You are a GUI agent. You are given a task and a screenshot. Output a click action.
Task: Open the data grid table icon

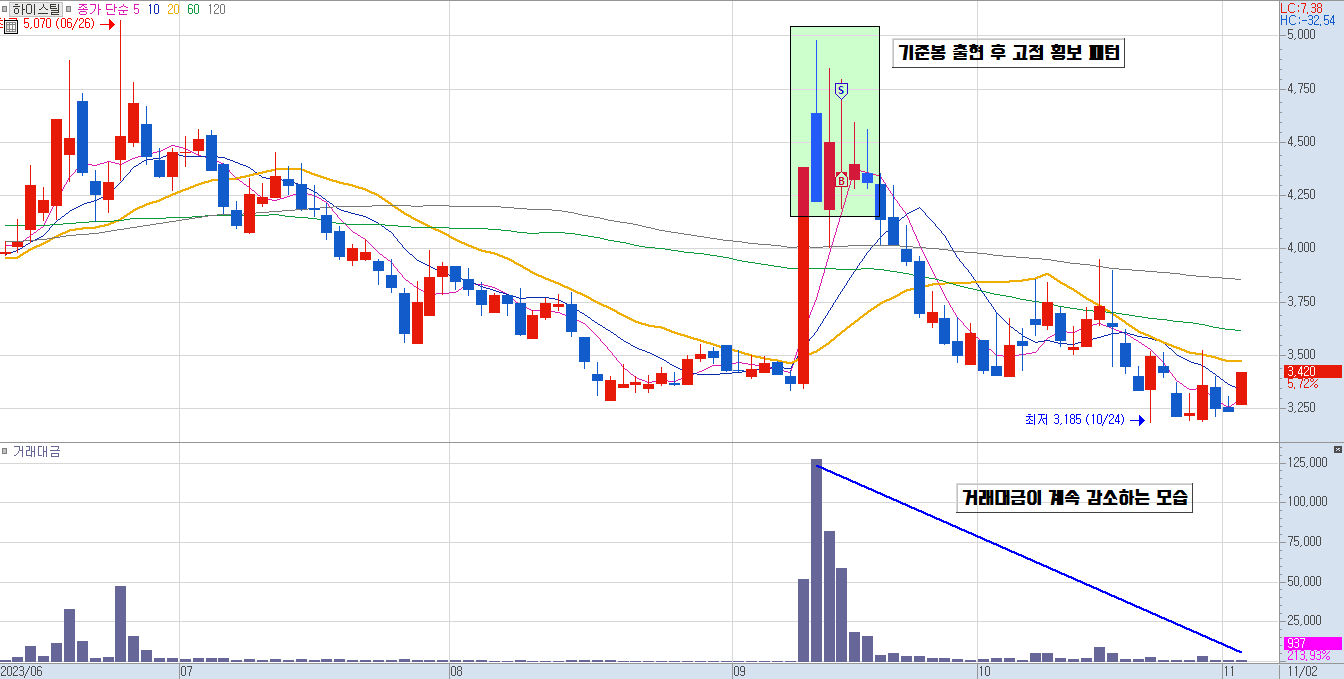pos(9,25)
